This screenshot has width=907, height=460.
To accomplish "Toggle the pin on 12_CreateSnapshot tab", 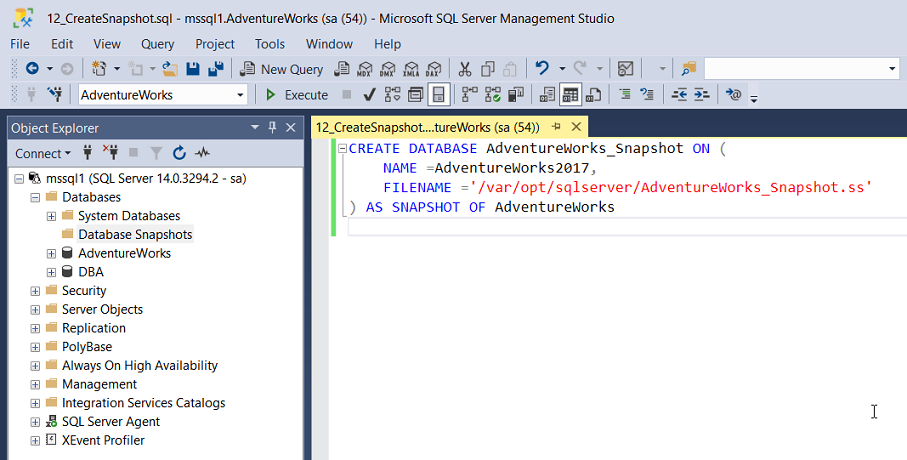I will [x=556, y=127].
